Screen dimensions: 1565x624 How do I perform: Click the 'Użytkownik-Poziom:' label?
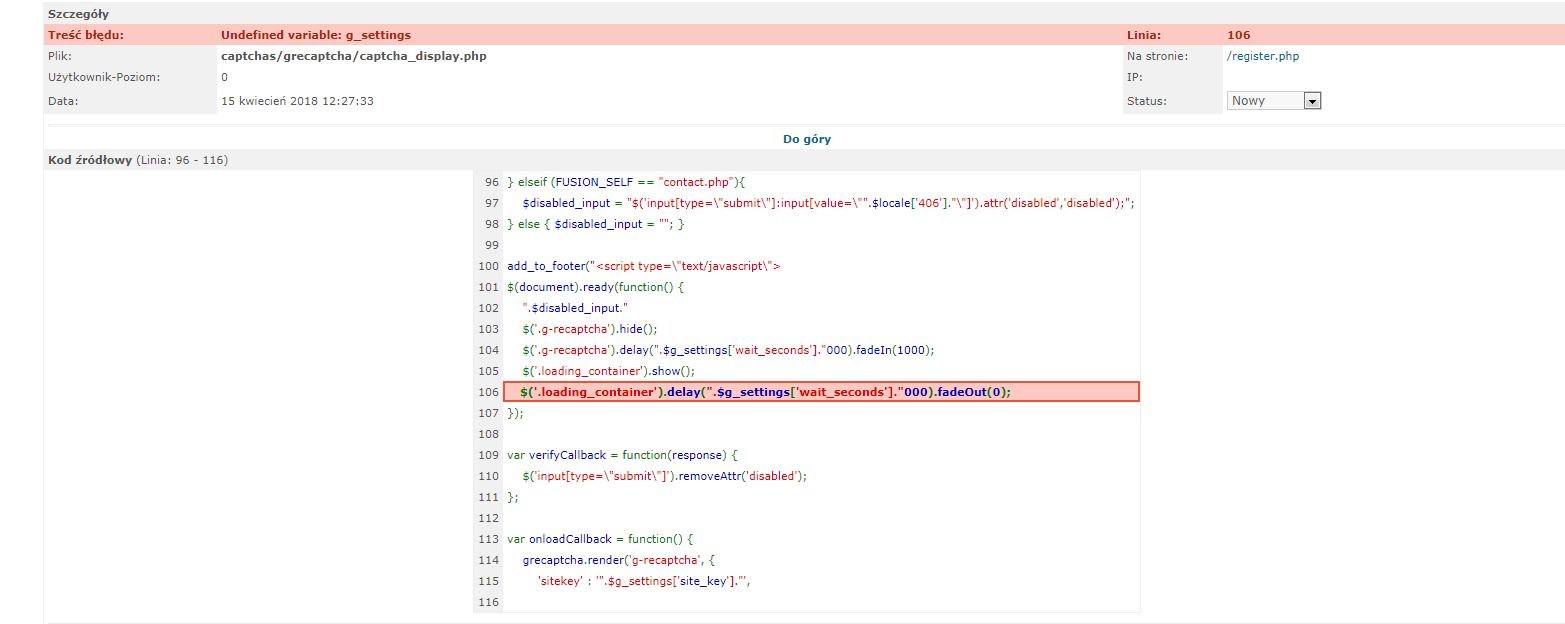coord(104,77)
